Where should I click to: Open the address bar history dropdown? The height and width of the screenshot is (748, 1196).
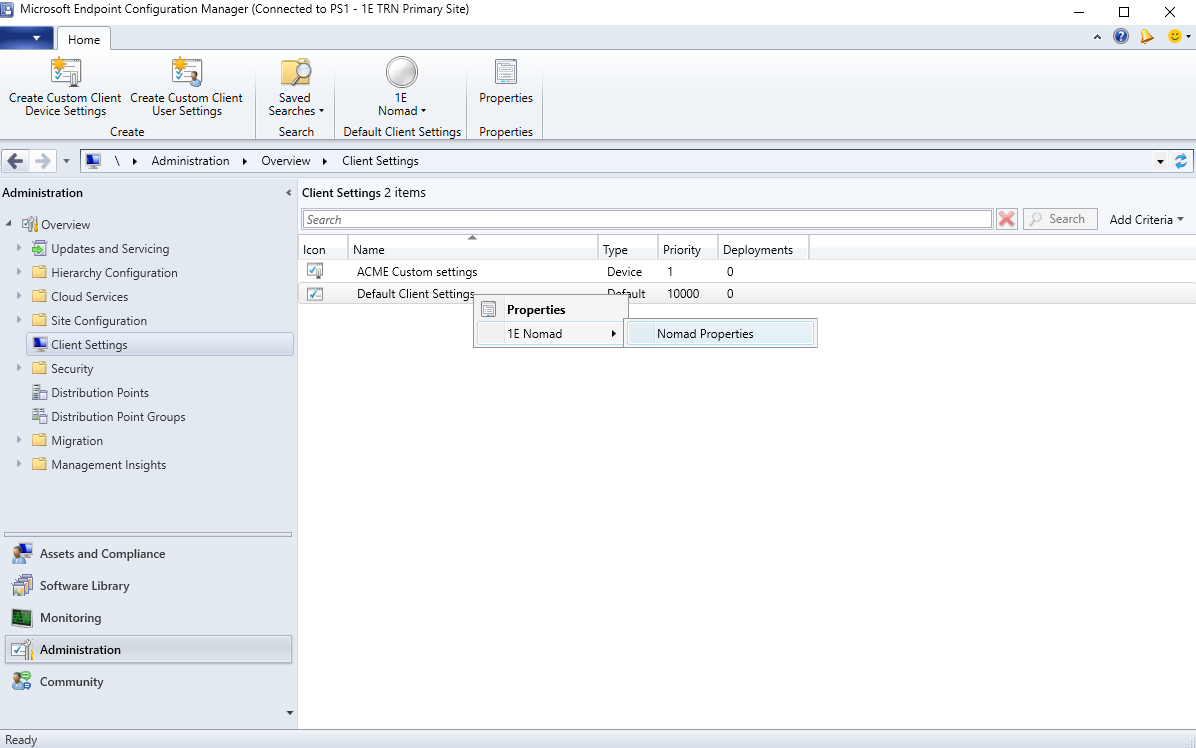click(x=1160, y=162)
